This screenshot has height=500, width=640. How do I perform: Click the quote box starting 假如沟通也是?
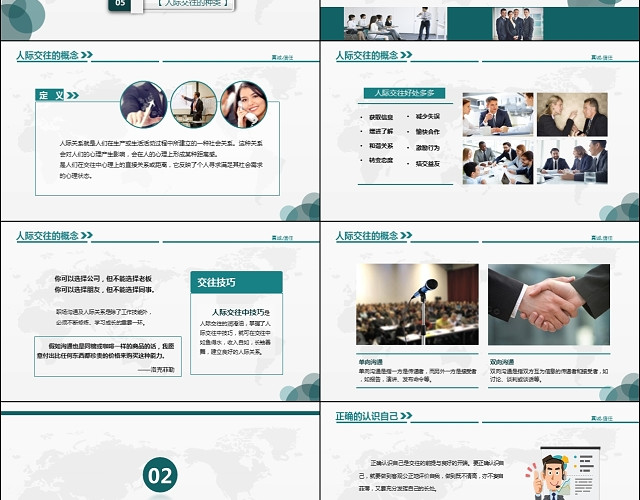108,356
